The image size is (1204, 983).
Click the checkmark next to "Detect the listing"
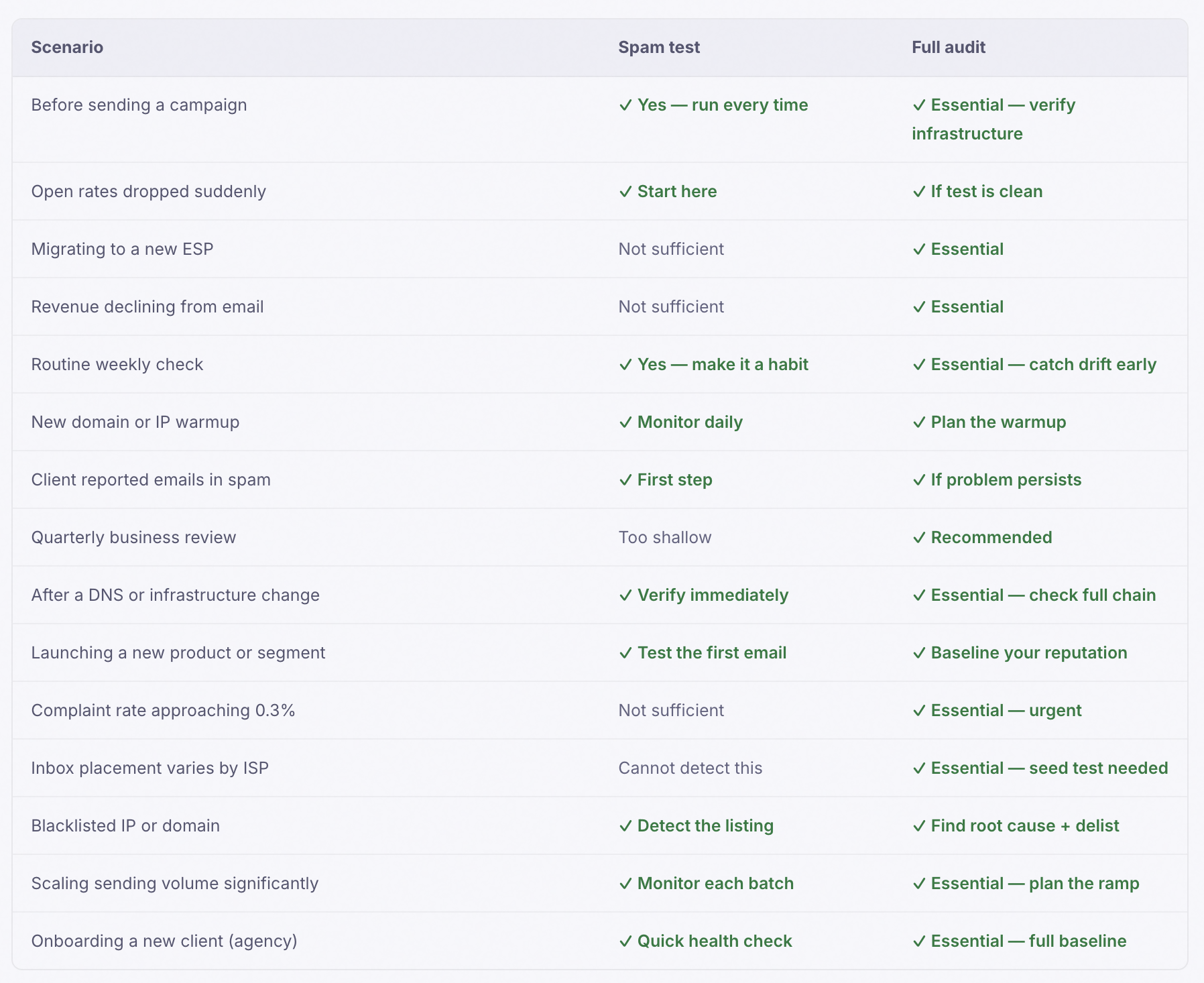[x=625, y=825]
